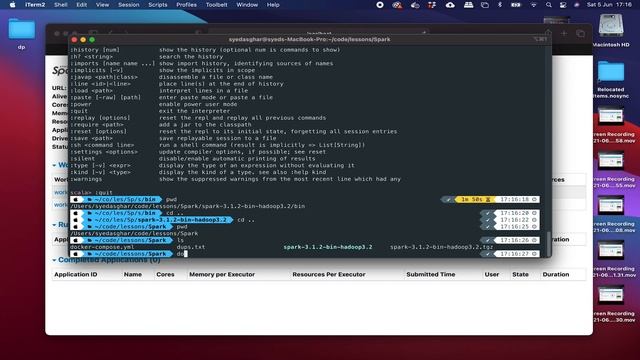This screenshot has height=360, width=640.
Task: Click the share icon in browser window
Action: 548,33
